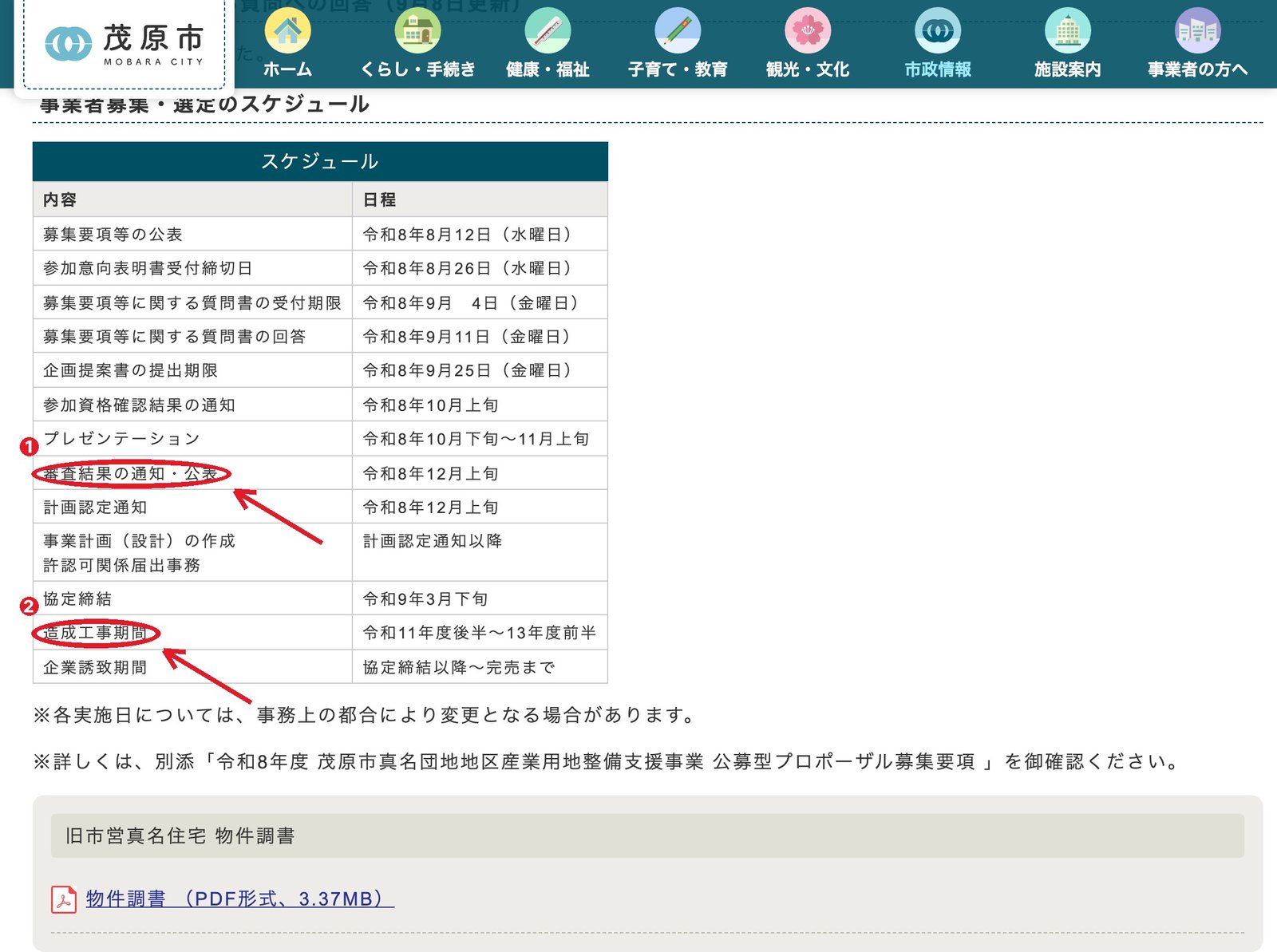
Task: Click 審査結果の通知・公表 cell
Action: tap(192, 473)
